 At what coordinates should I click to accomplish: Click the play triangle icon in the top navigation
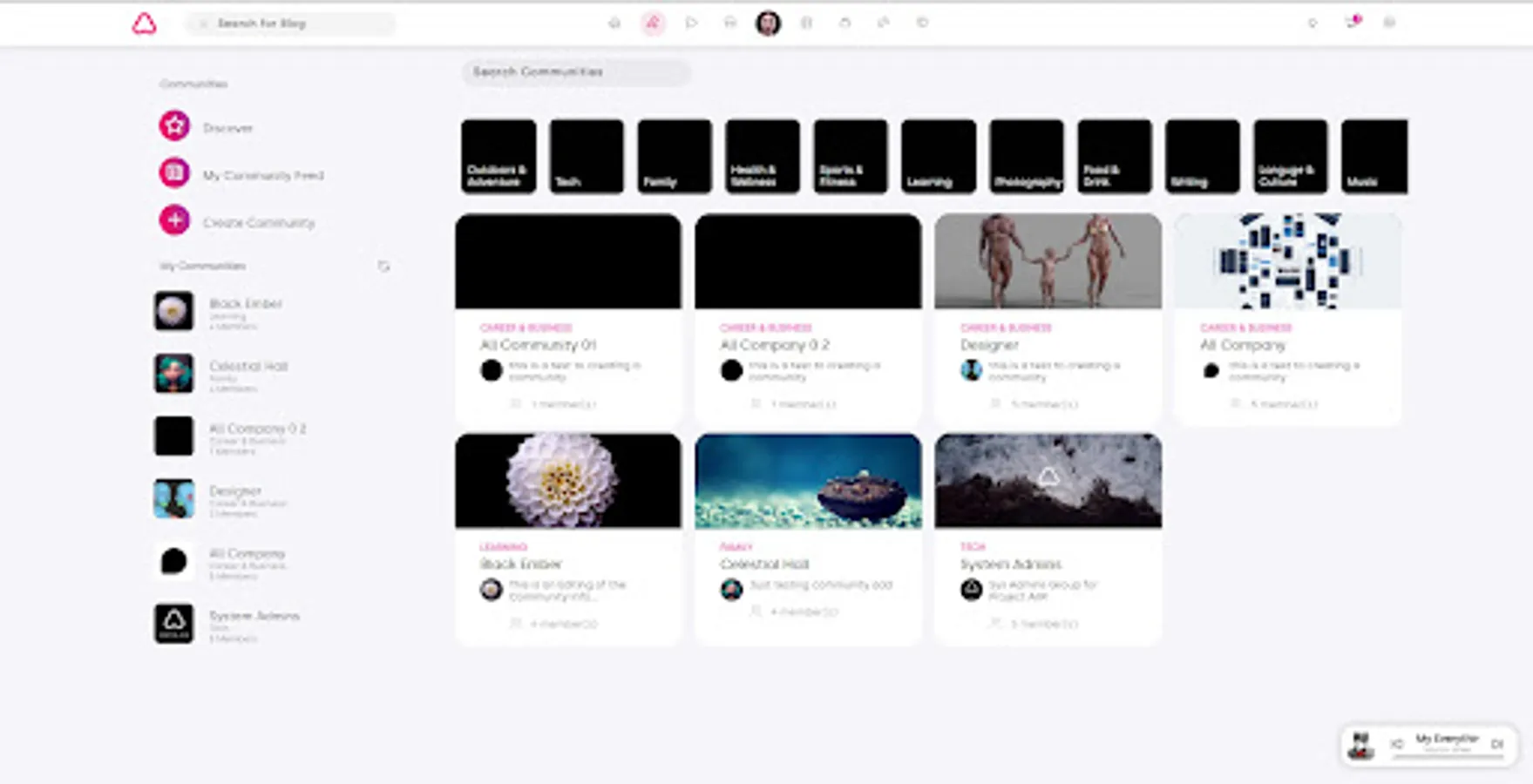(691, 23)
